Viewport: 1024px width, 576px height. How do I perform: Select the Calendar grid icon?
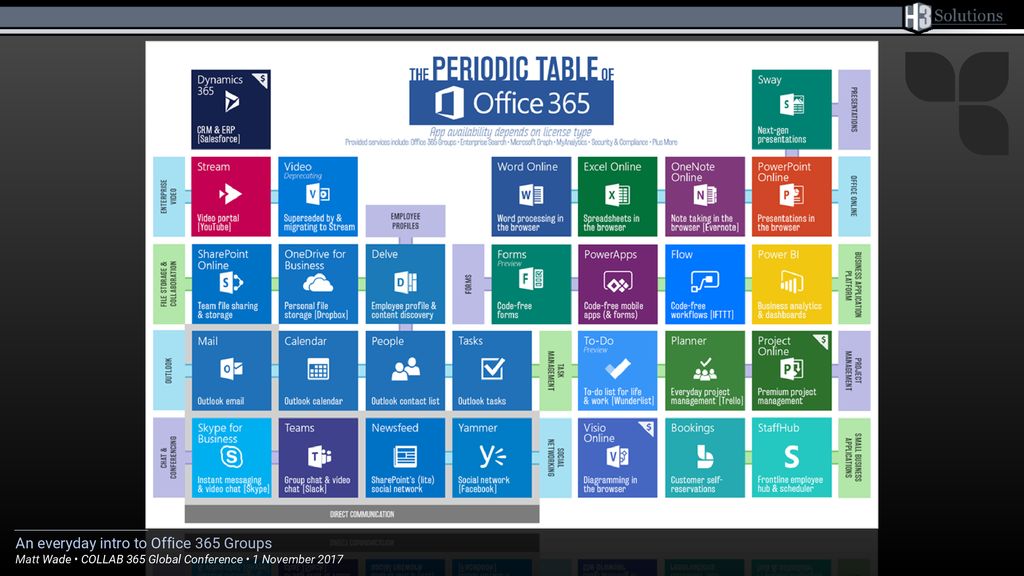pos(318,370)
